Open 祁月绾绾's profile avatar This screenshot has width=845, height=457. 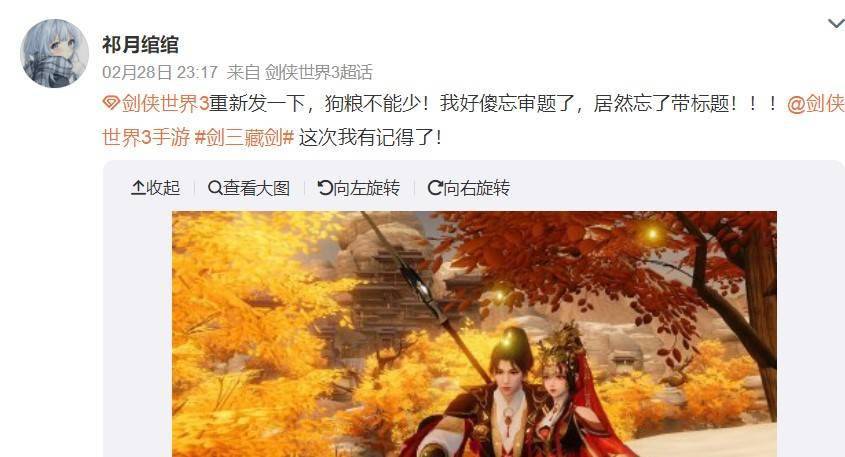54,53
